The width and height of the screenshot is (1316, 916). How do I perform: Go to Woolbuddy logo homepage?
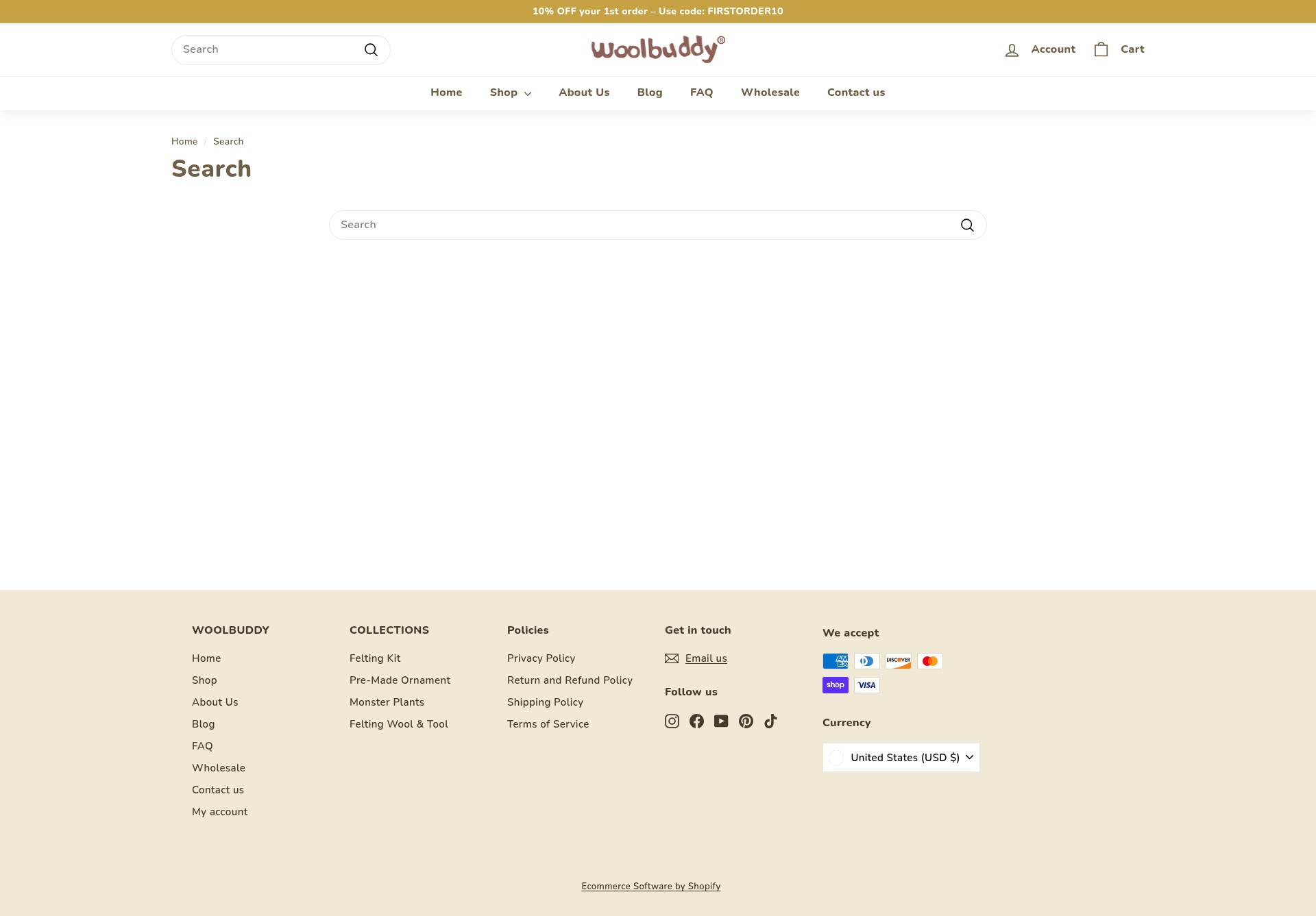(x=658, y=49)
